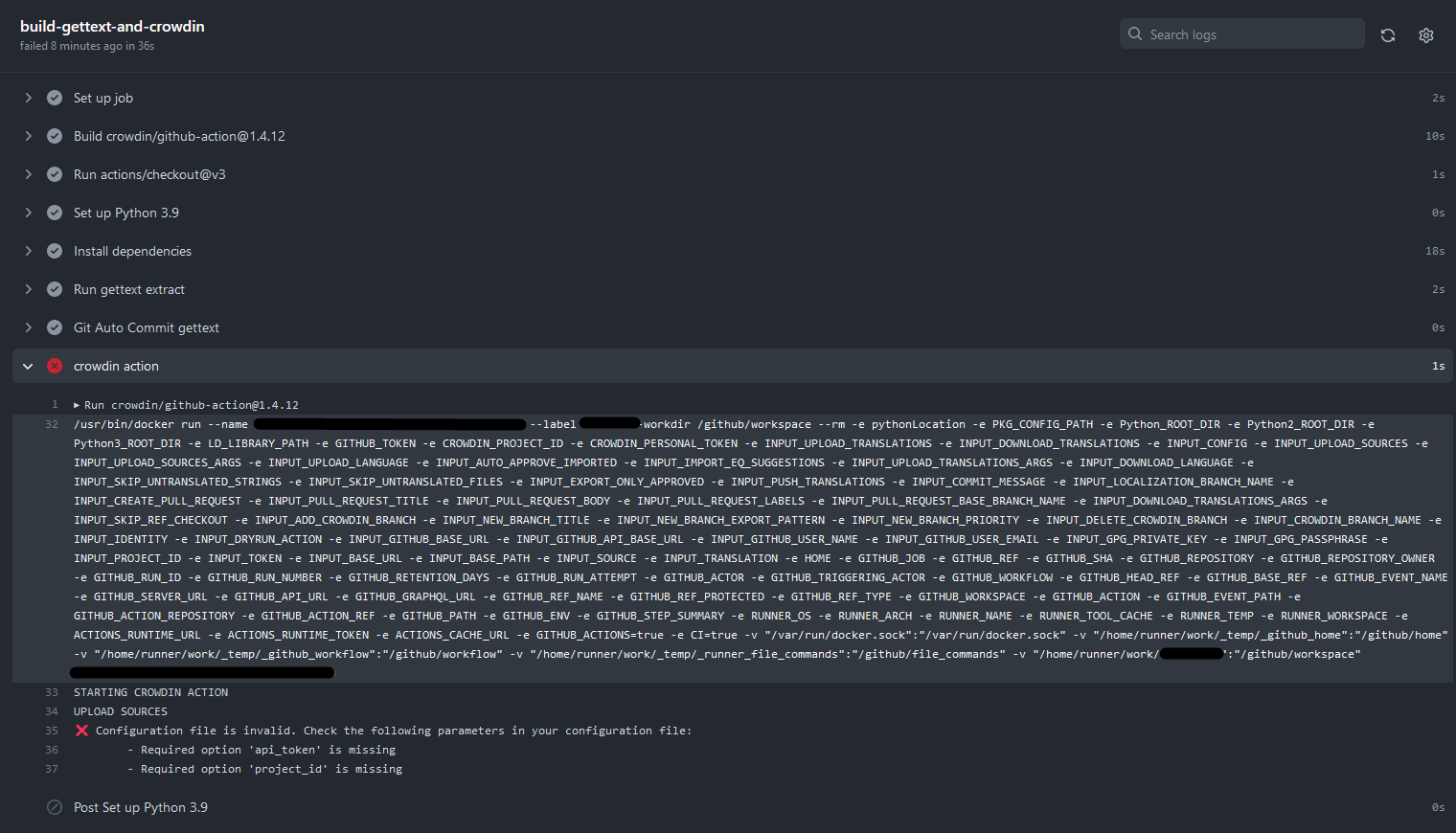The image size is (1456, 833).
Task: Open the workflow log settings gear
Action: tap(1425, 34)
